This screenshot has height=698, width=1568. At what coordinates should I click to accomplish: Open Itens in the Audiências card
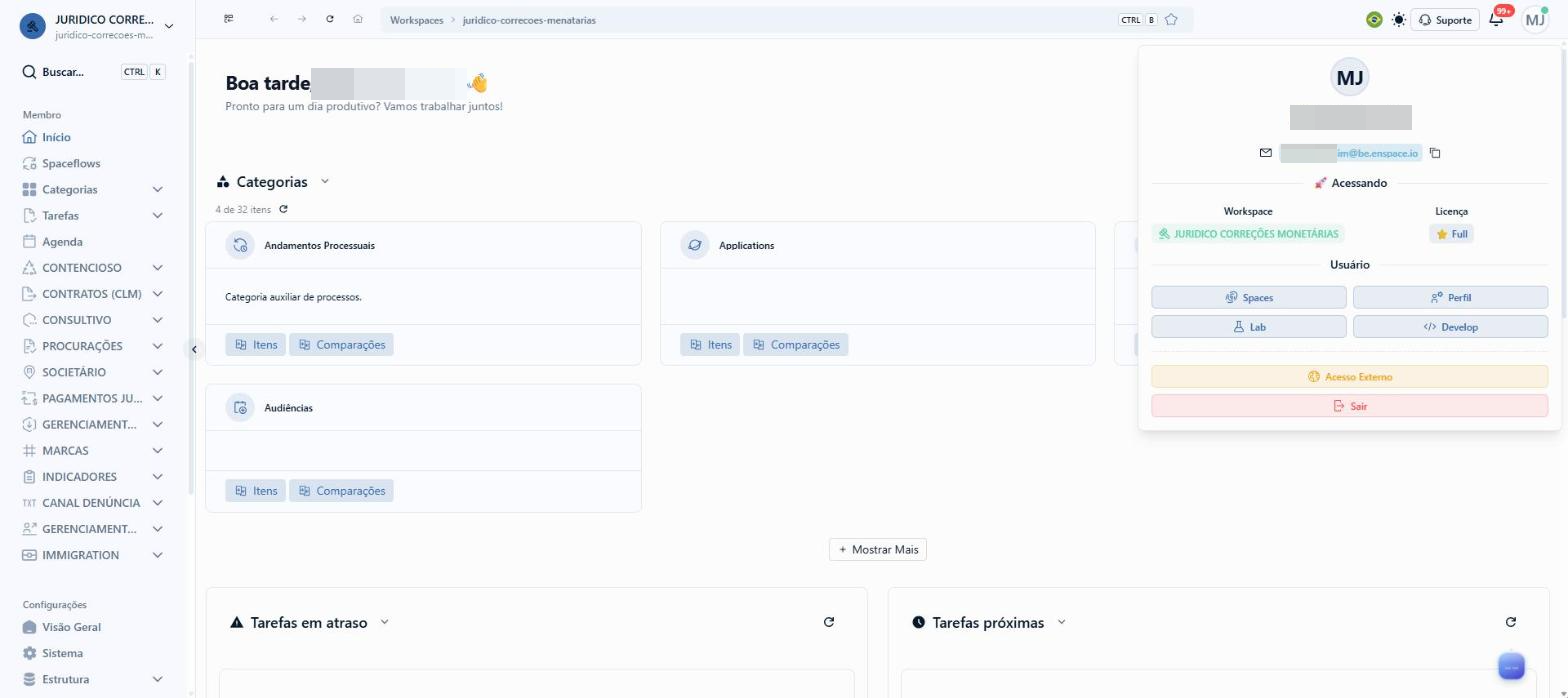[x=255, y=491]
